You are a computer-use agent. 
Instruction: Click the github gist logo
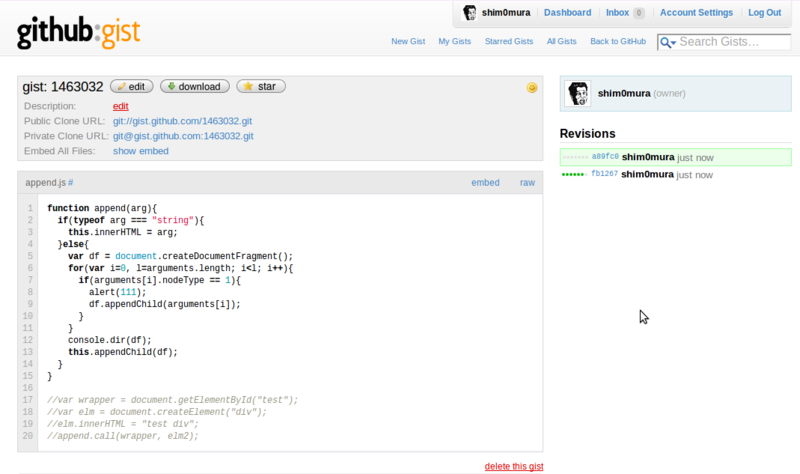[78, 32]
